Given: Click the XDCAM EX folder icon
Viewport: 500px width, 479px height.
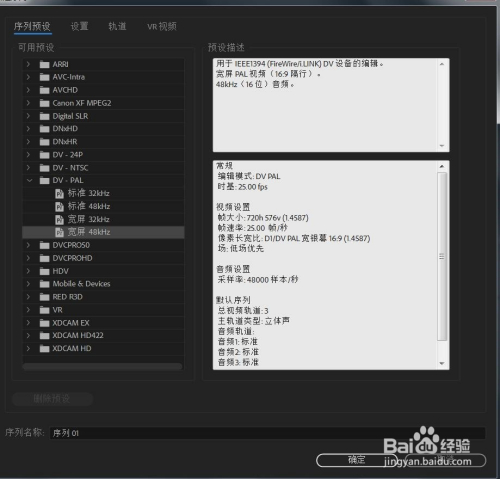Looking at the screenshot, I should pyautogui.click(x=44, y=323).
